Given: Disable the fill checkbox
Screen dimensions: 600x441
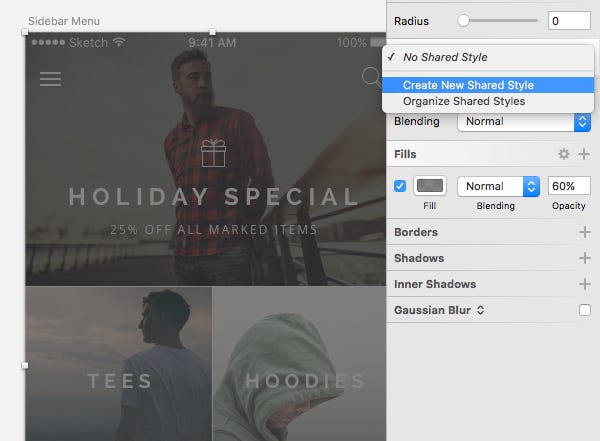Looking at the screenshot, I should tap(400, 186).
